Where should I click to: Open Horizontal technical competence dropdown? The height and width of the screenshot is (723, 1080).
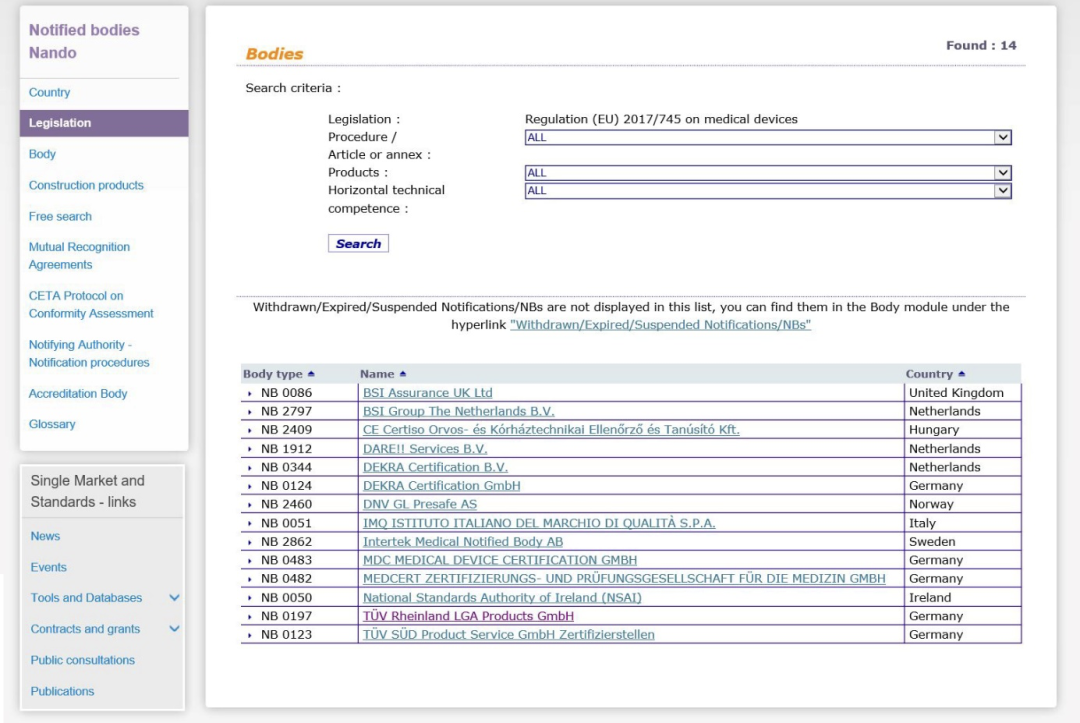coord(768,191)
